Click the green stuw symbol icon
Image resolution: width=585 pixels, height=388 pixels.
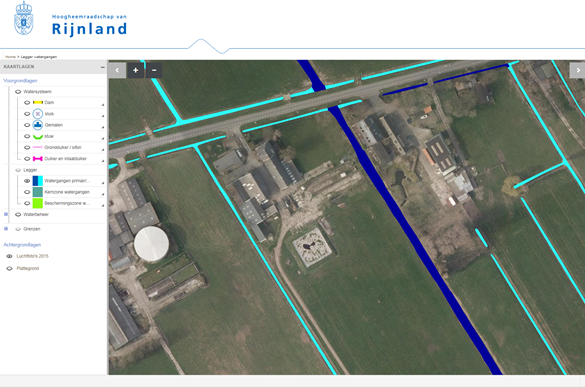[x=38, y=137]
